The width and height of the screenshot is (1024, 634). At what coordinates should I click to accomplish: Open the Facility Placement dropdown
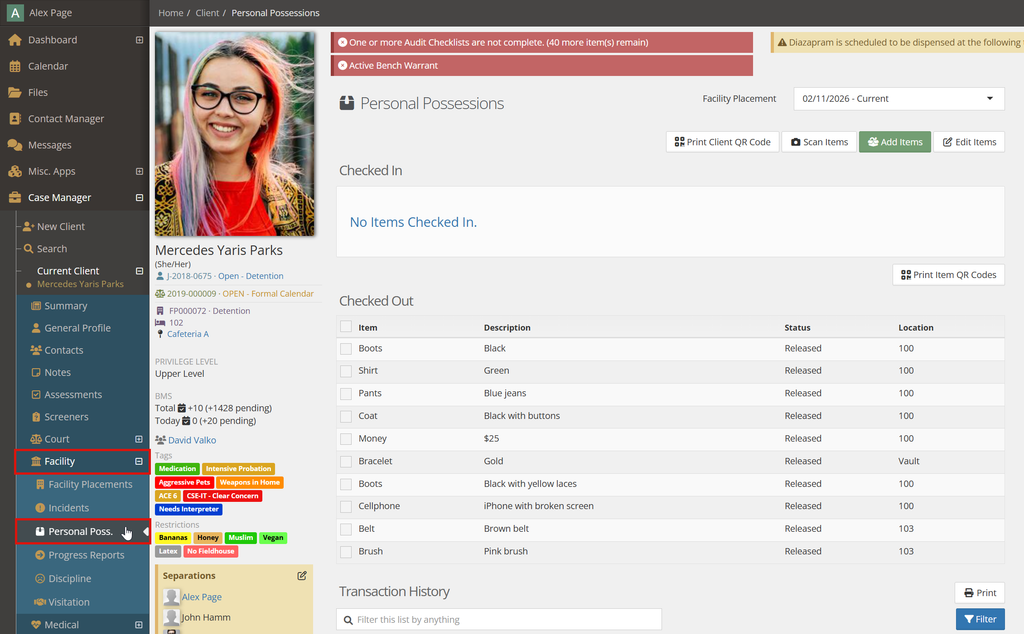pyautogui.click(x=899, y=99)
